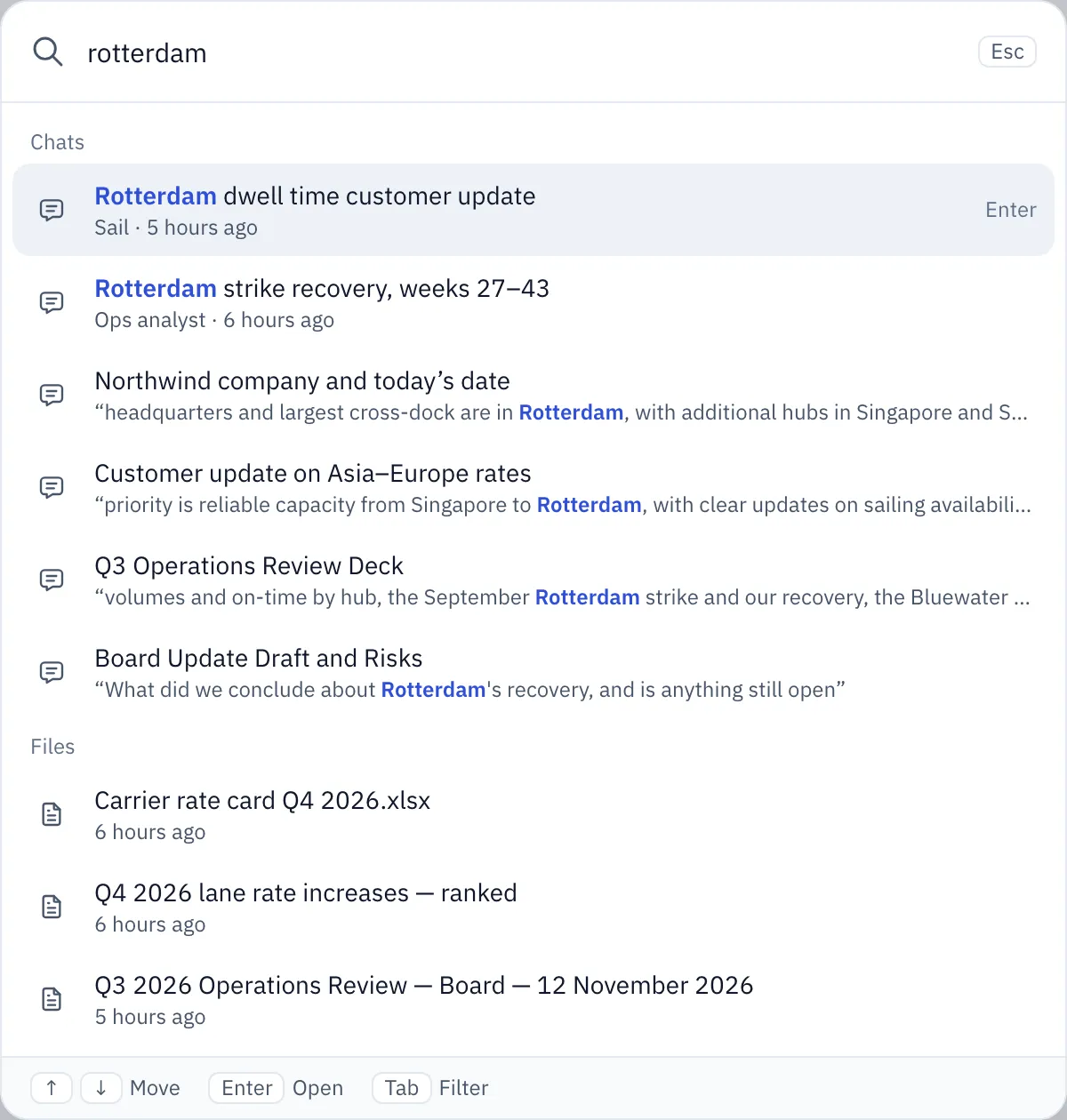Open 'Rotterdam dwell time customer update' chat
This screenshot has height=1120, width=1067.
(x=533, y=210)
